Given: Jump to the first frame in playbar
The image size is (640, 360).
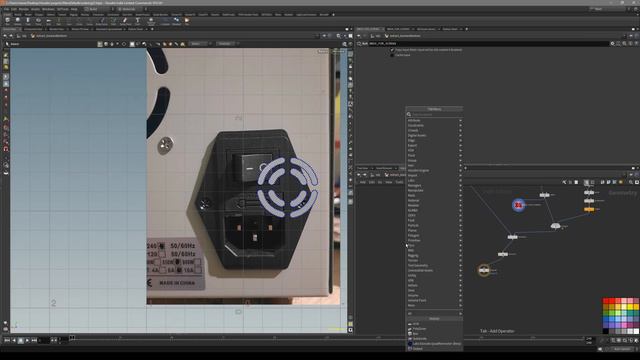Looking at the screenshot, I should tap(7, 340).
